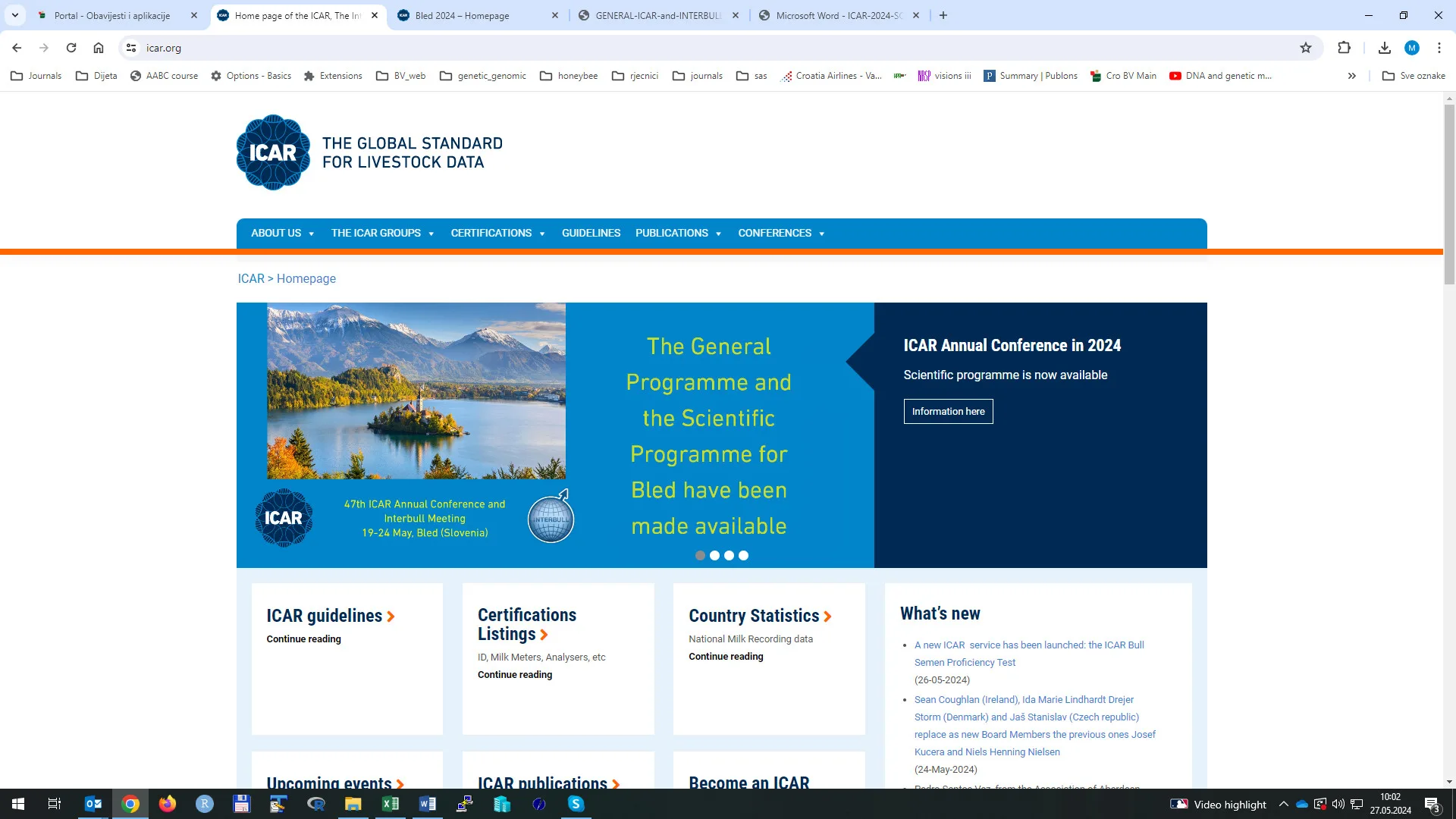
Task: Open Word from the taskbar
Action: [428, 804]
